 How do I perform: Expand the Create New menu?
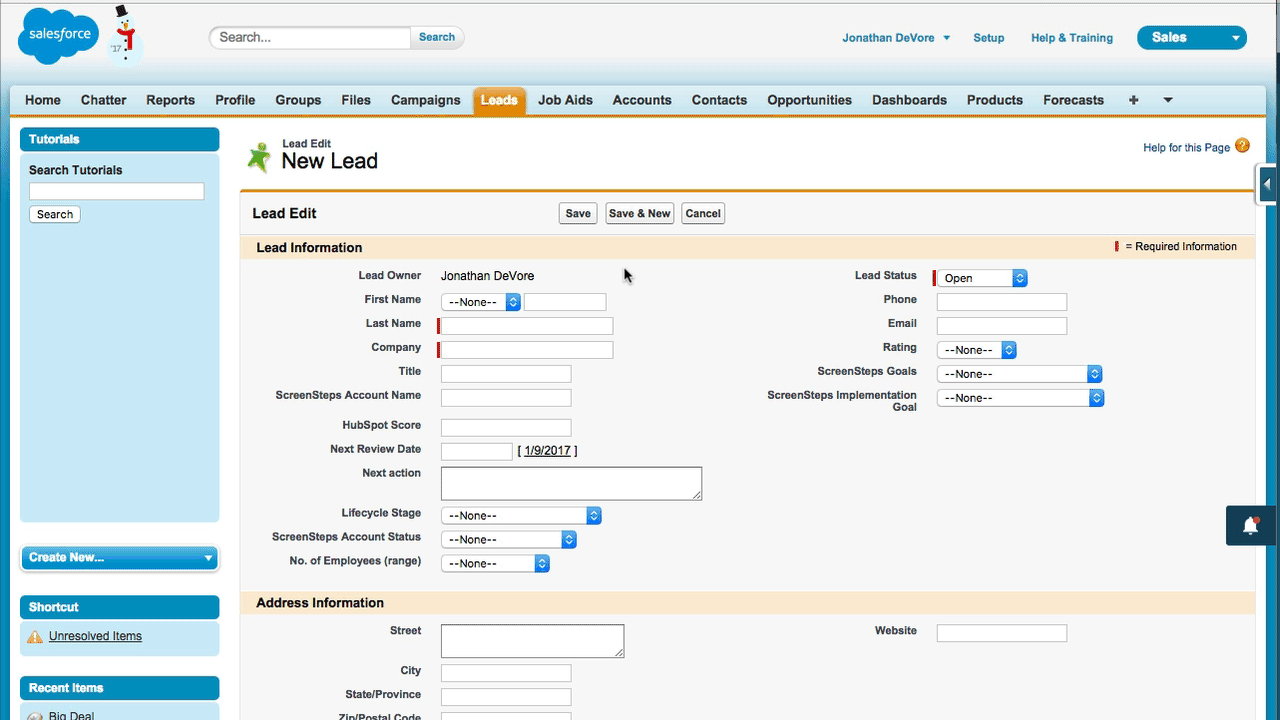coord(119,558)
